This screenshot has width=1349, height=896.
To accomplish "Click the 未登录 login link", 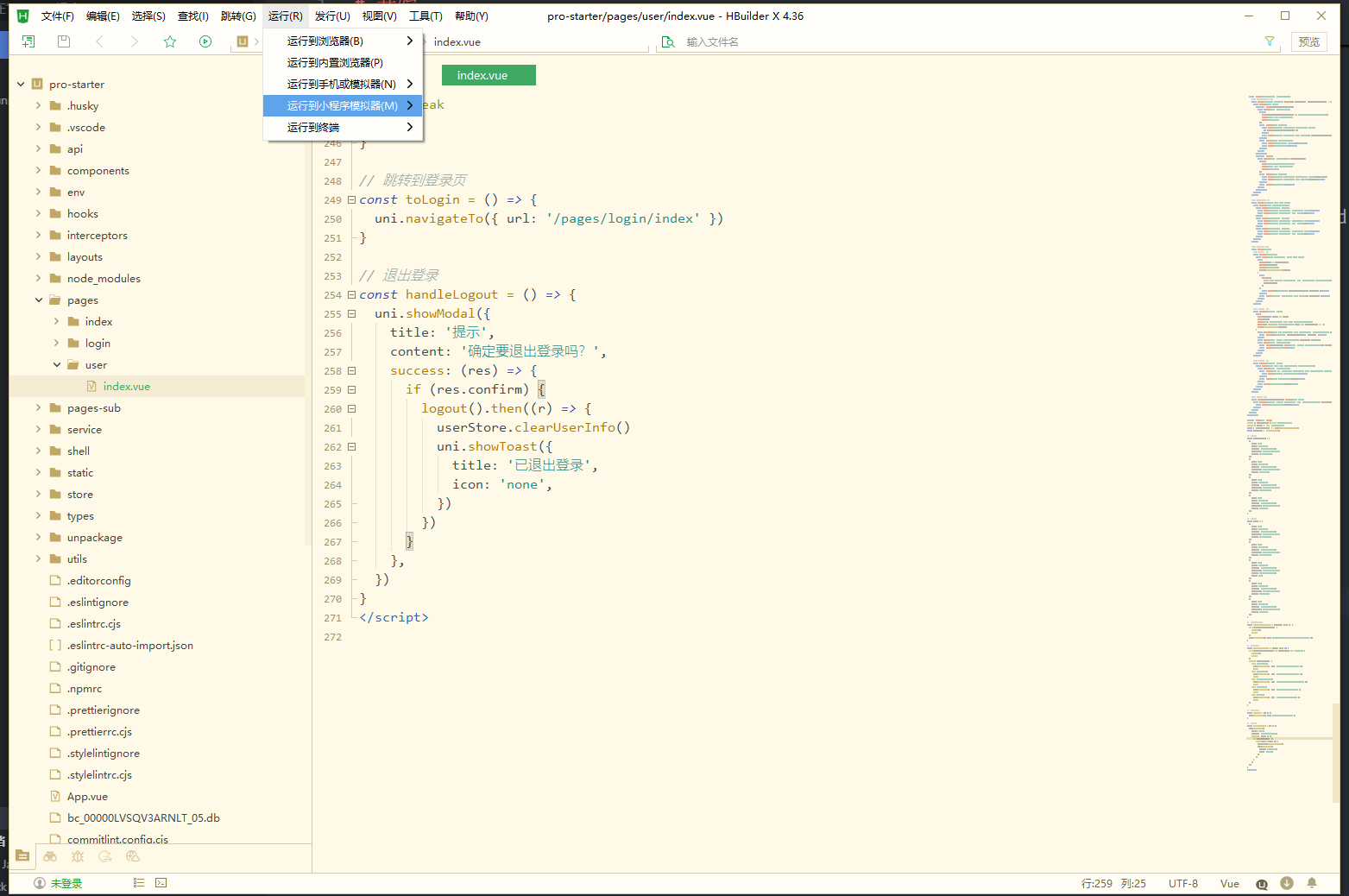I will [66, 883].
